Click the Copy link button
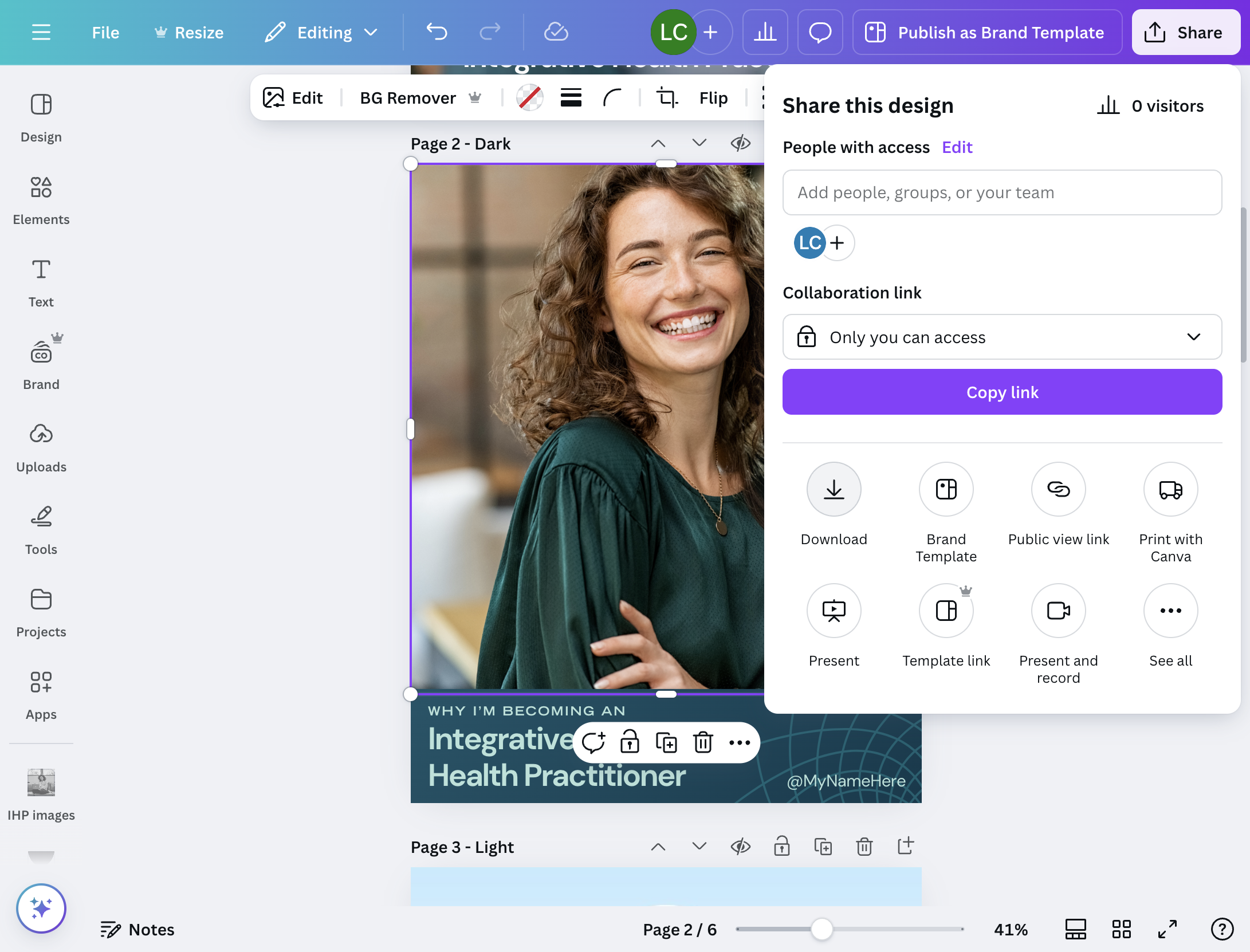 (x=1003, y=392)
